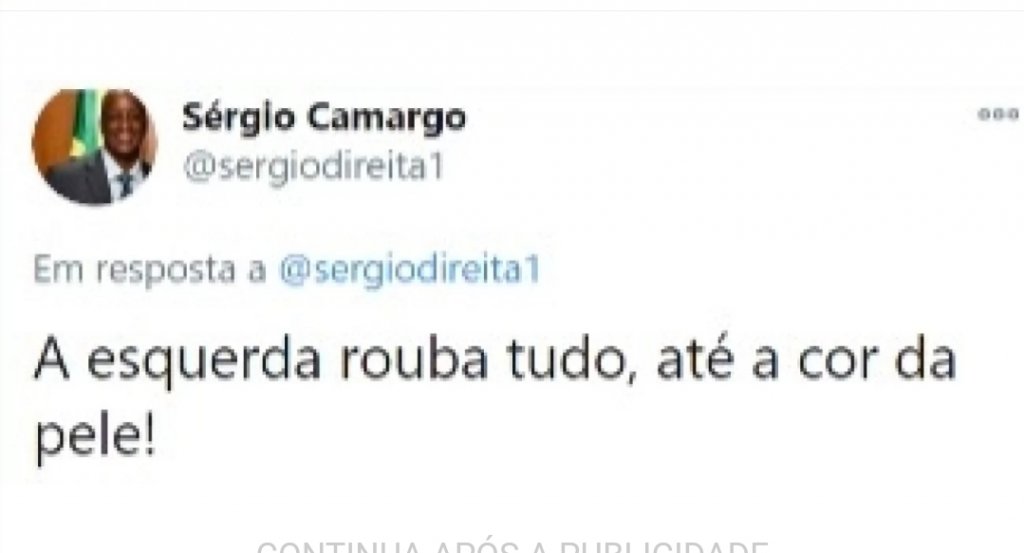Click the Brazilian flag inside the avatar
Screen dimensions: 1024x553
81,124
